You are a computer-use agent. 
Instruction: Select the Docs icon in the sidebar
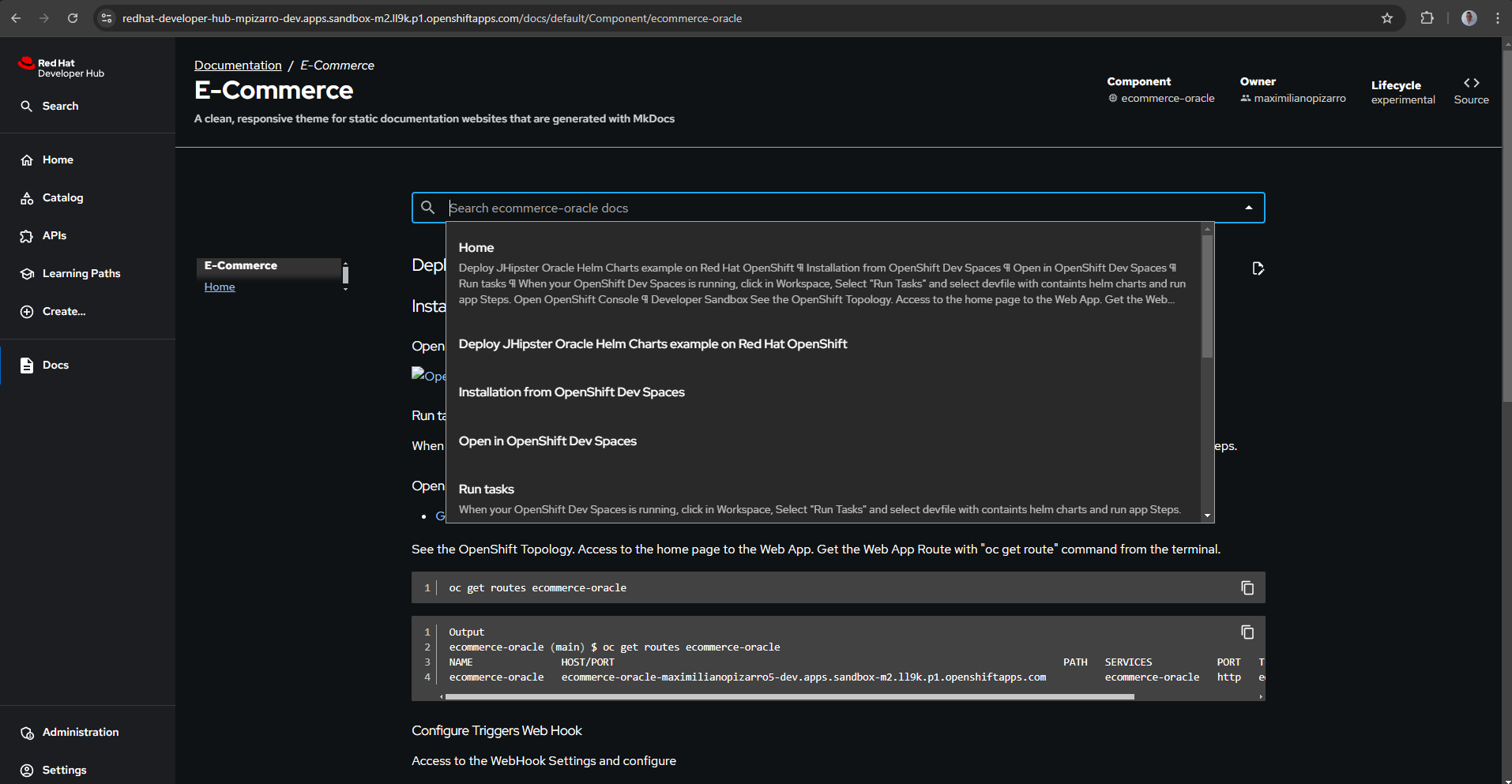click(x=26, y=365)
